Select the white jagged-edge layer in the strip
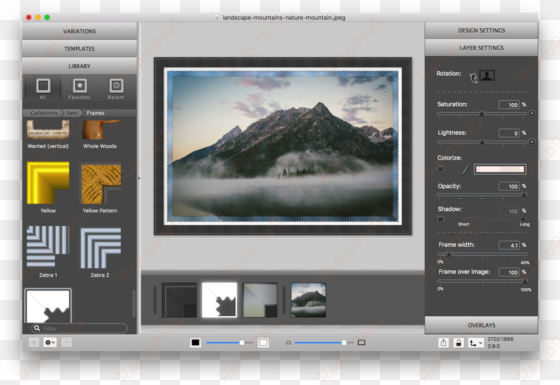The image size is (560, 385). (x=219, y=300)
